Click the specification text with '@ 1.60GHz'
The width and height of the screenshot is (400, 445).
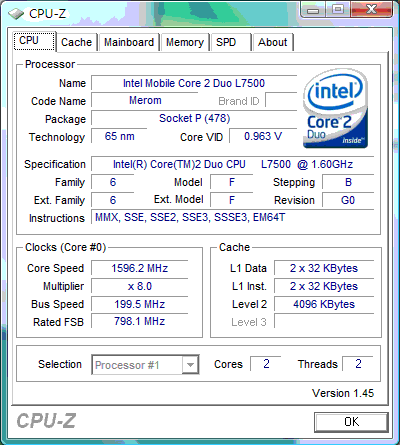[x=233, y=164]
